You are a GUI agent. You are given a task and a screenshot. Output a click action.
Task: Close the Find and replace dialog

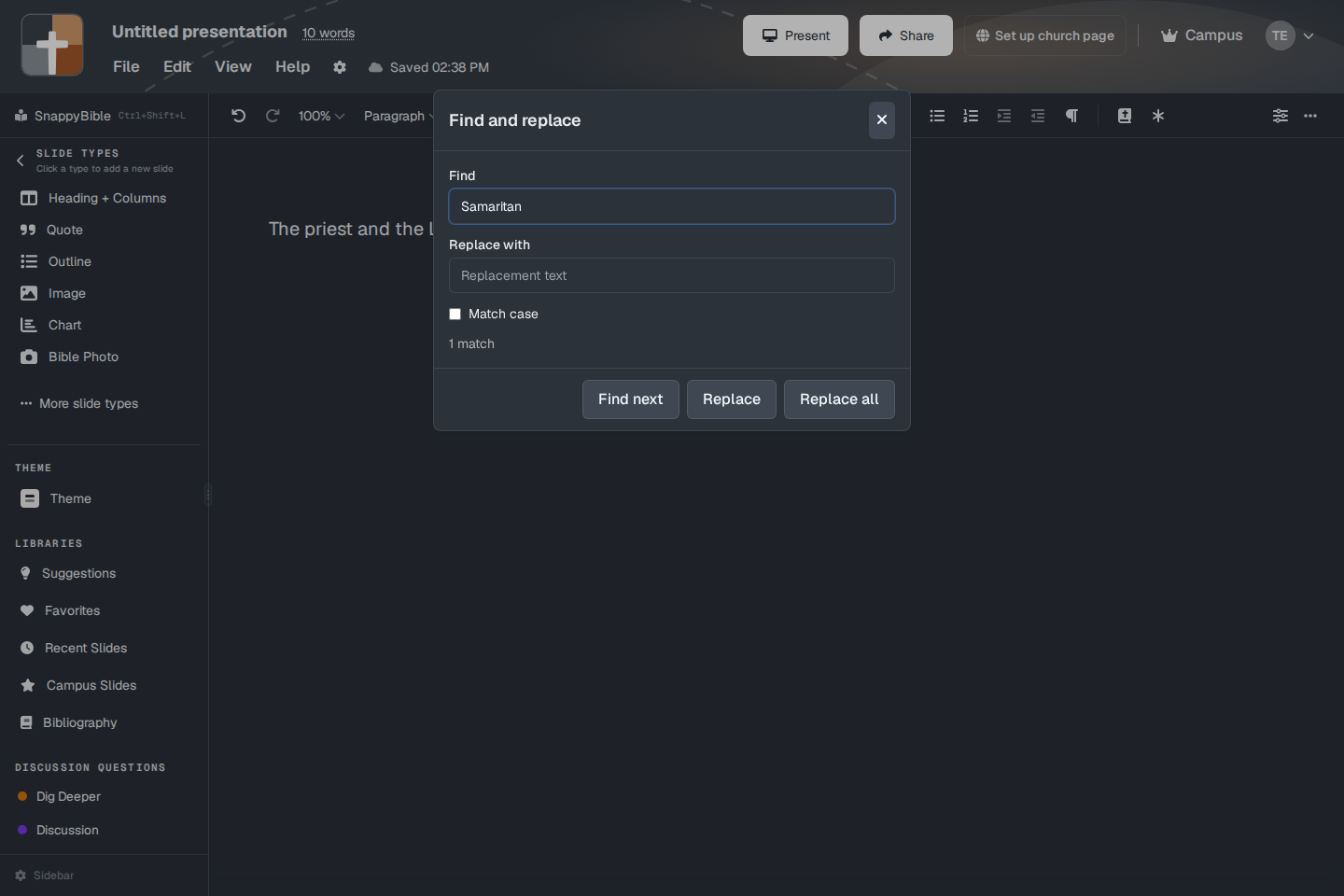[x=882, y=120]
